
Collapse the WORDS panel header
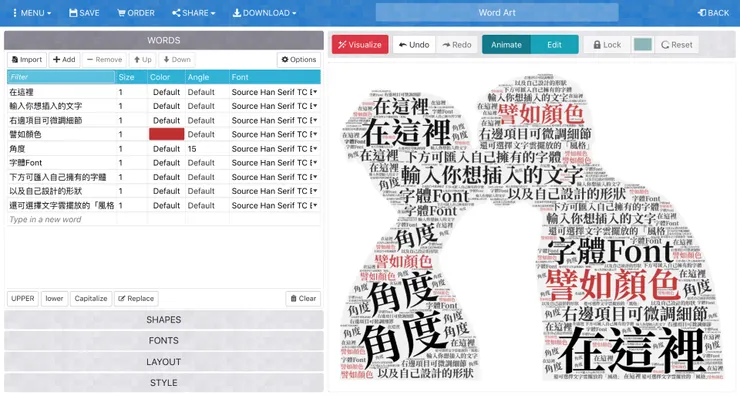pyautogui.click(x=164, y=41)
